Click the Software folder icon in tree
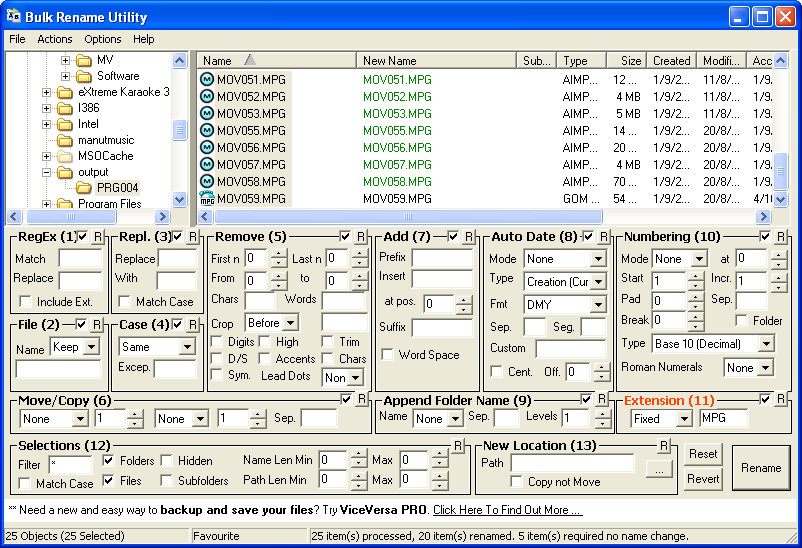This screenshot has height=548, width=802. [x=84, y=76]
